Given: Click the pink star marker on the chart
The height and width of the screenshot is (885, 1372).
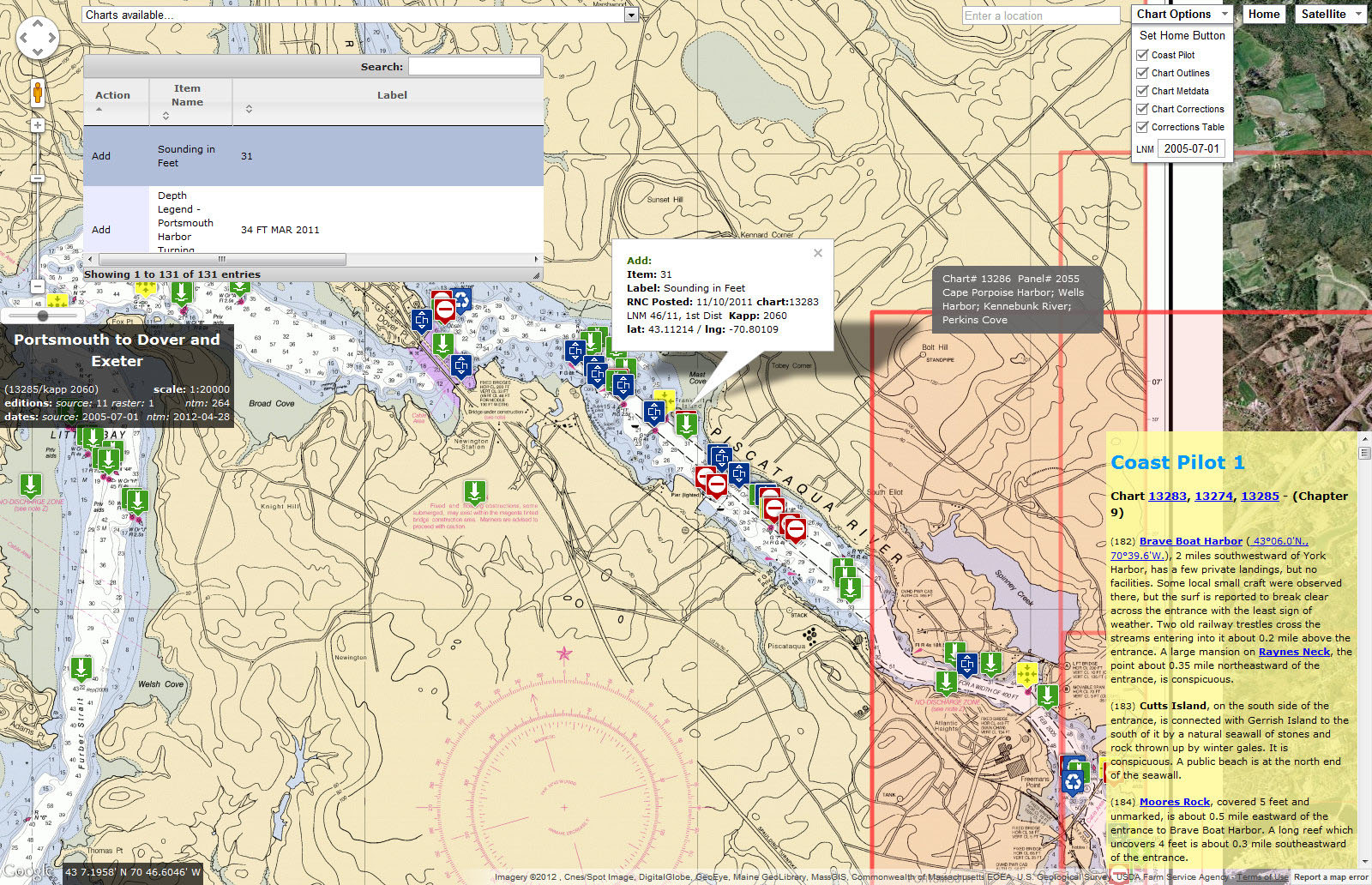Looking at the screenshot, I should pyautogui.click(x=564, y=653).
